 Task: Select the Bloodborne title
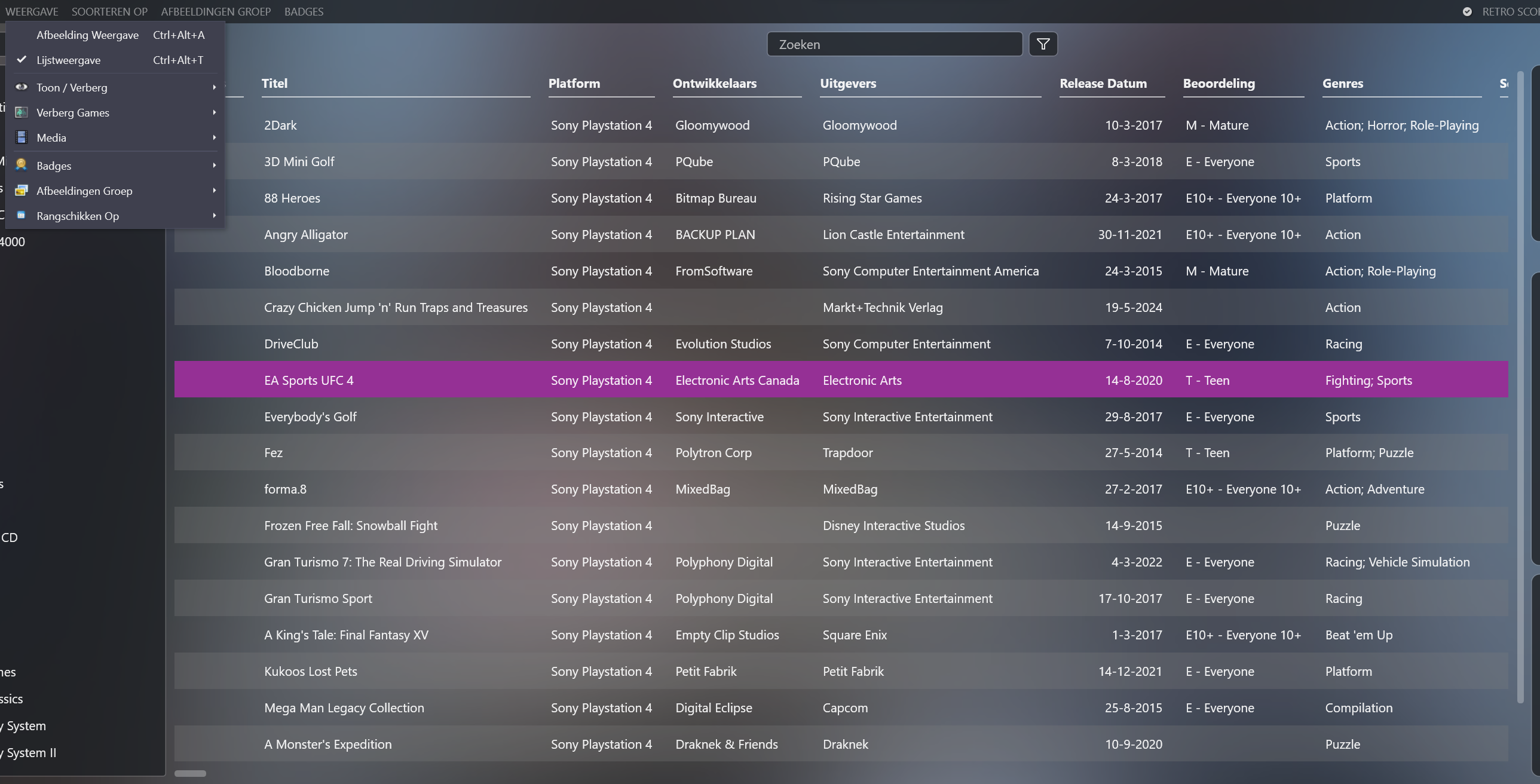[x=296, y=271]
